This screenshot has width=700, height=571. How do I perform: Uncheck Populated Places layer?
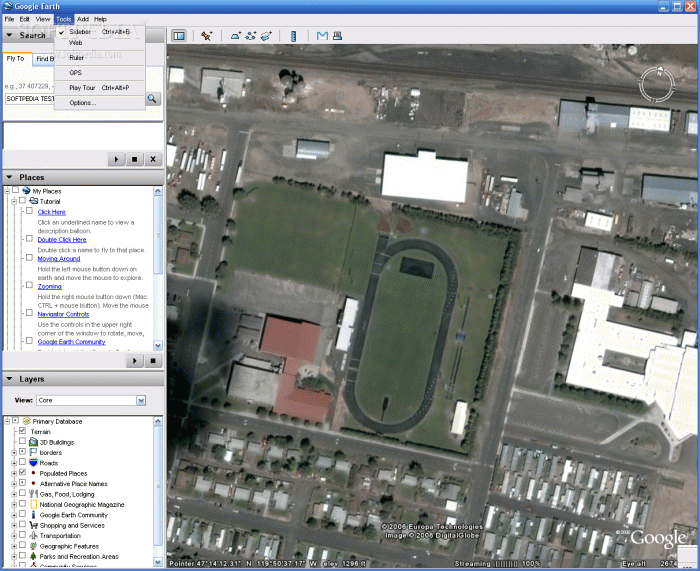point(22,472)
